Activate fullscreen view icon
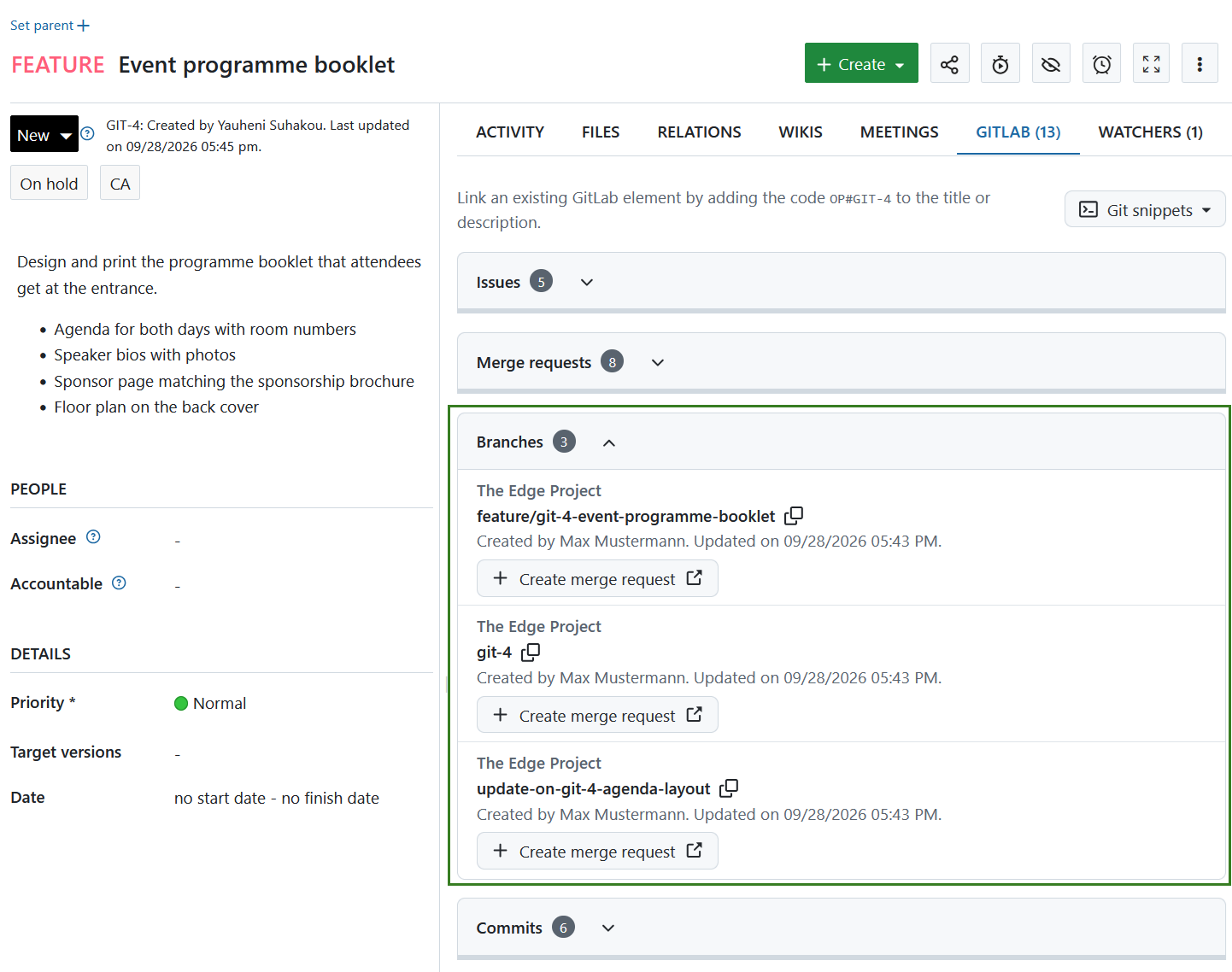This screenshot has width=1232, height=972. 1152,64
